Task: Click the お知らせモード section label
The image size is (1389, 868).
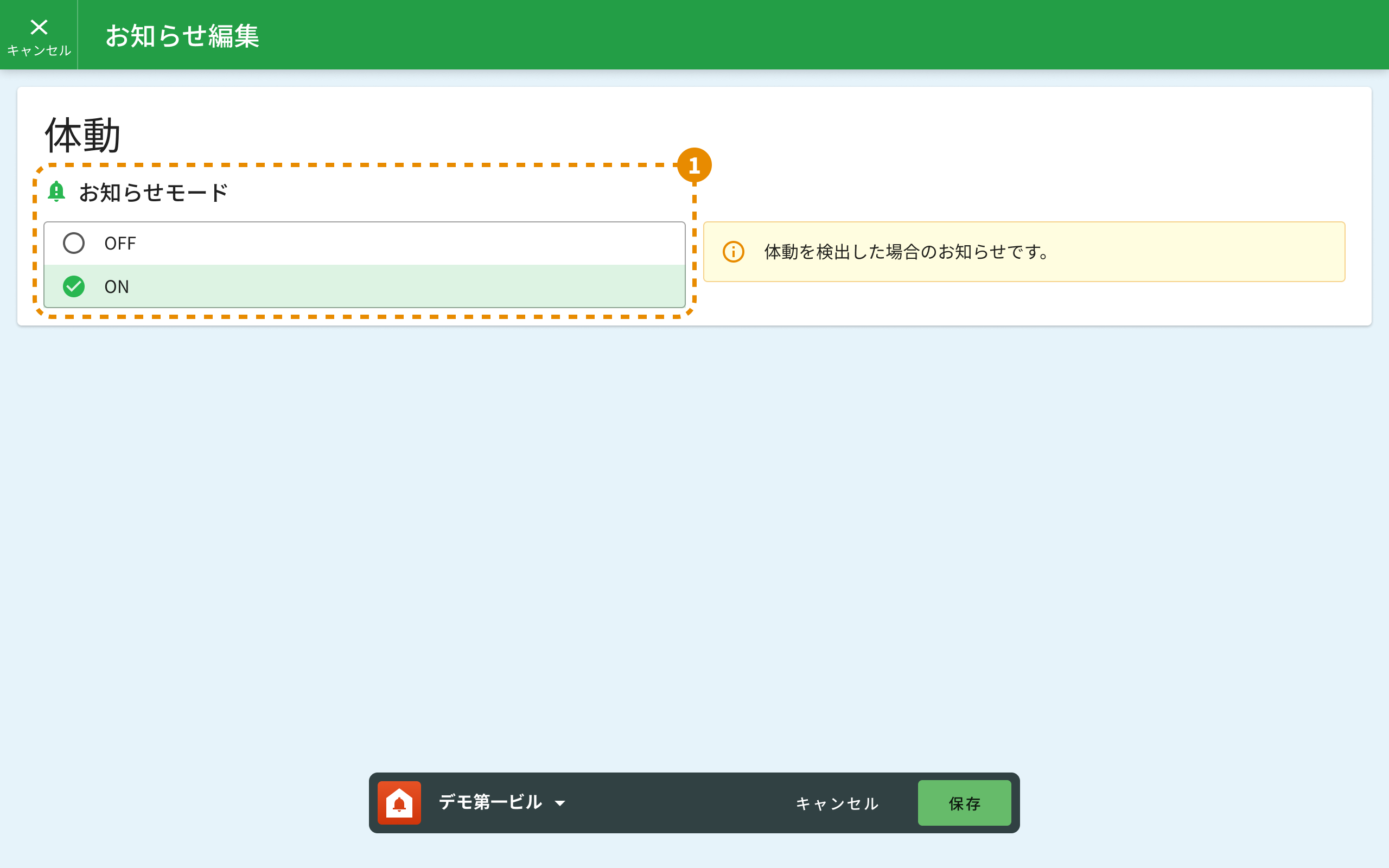Action: [x=153, y=192]
